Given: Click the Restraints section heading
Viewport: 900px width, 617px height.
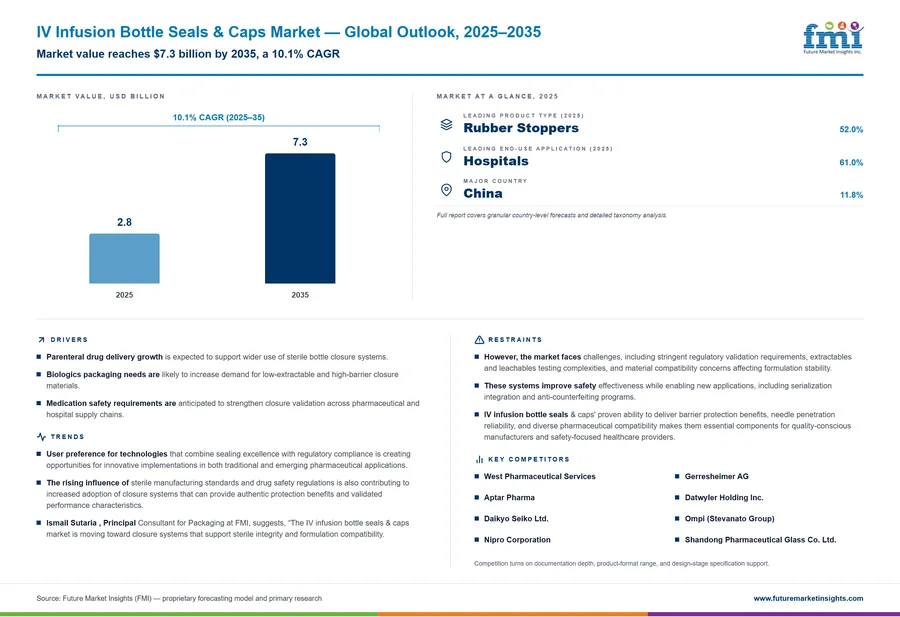Looking at the screenshot, I should [x=515, y=340].
